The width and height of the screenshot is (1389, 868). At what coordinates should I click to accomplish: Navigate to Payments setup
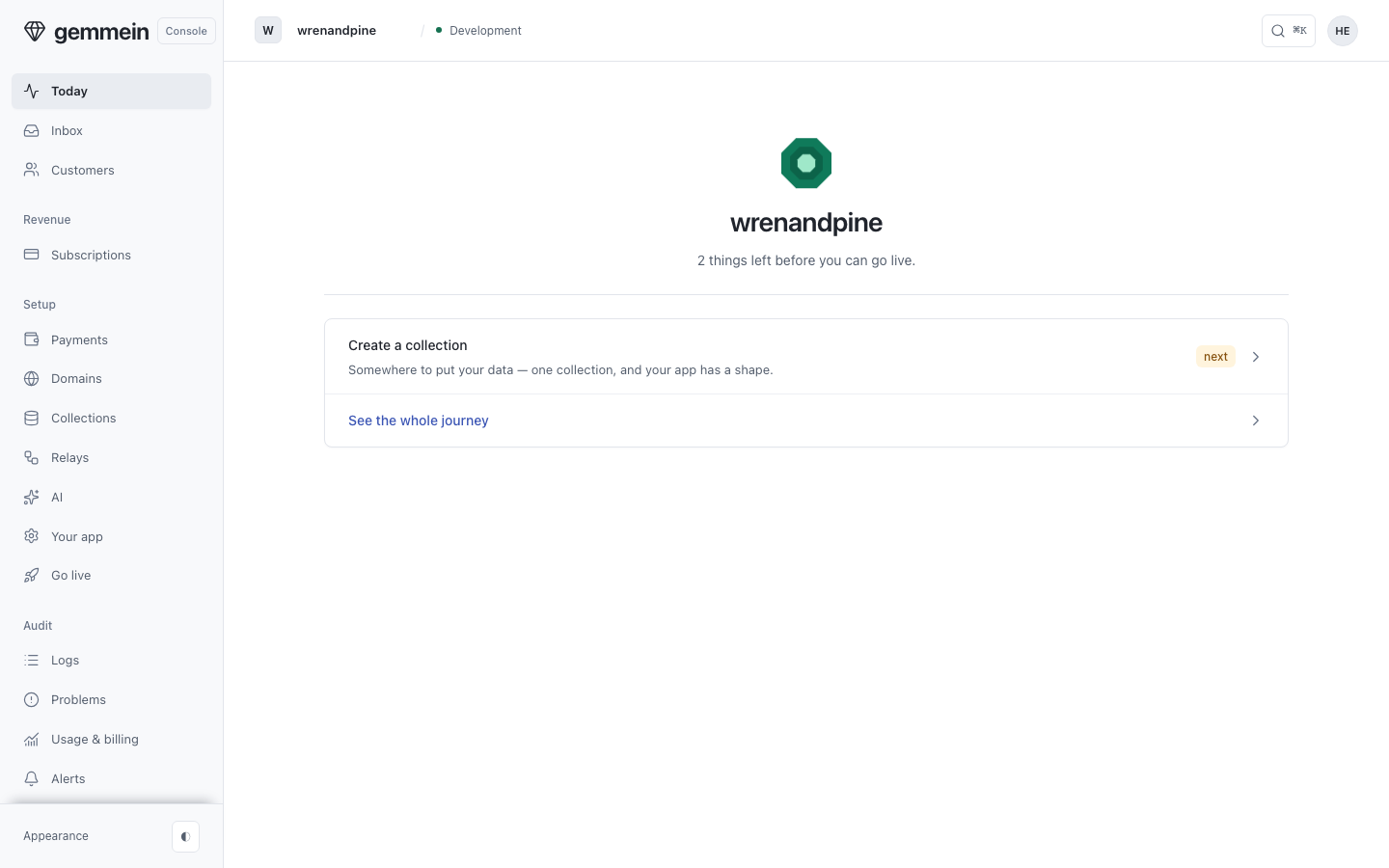pyautogui.click(x=111, y=339)
